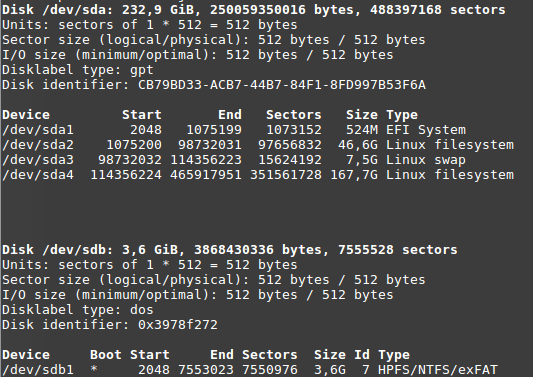Click the /dev/sda1 device entry
Image resolution: width=533 pixels, height=377 pixels.
pyautogui.click(x=38, y=130)
